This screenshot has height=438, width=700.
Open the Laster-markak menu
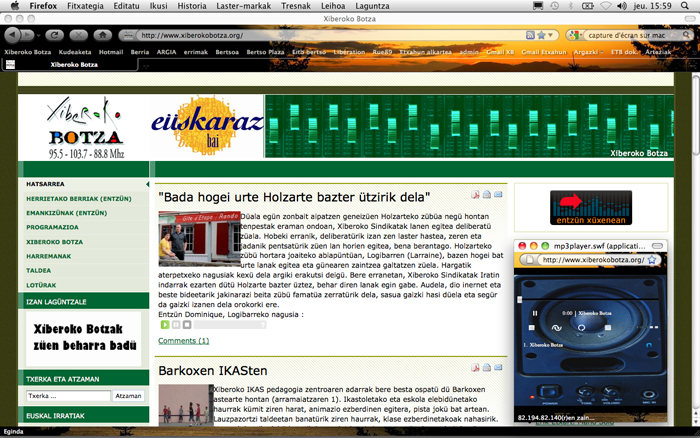[240, 5]
